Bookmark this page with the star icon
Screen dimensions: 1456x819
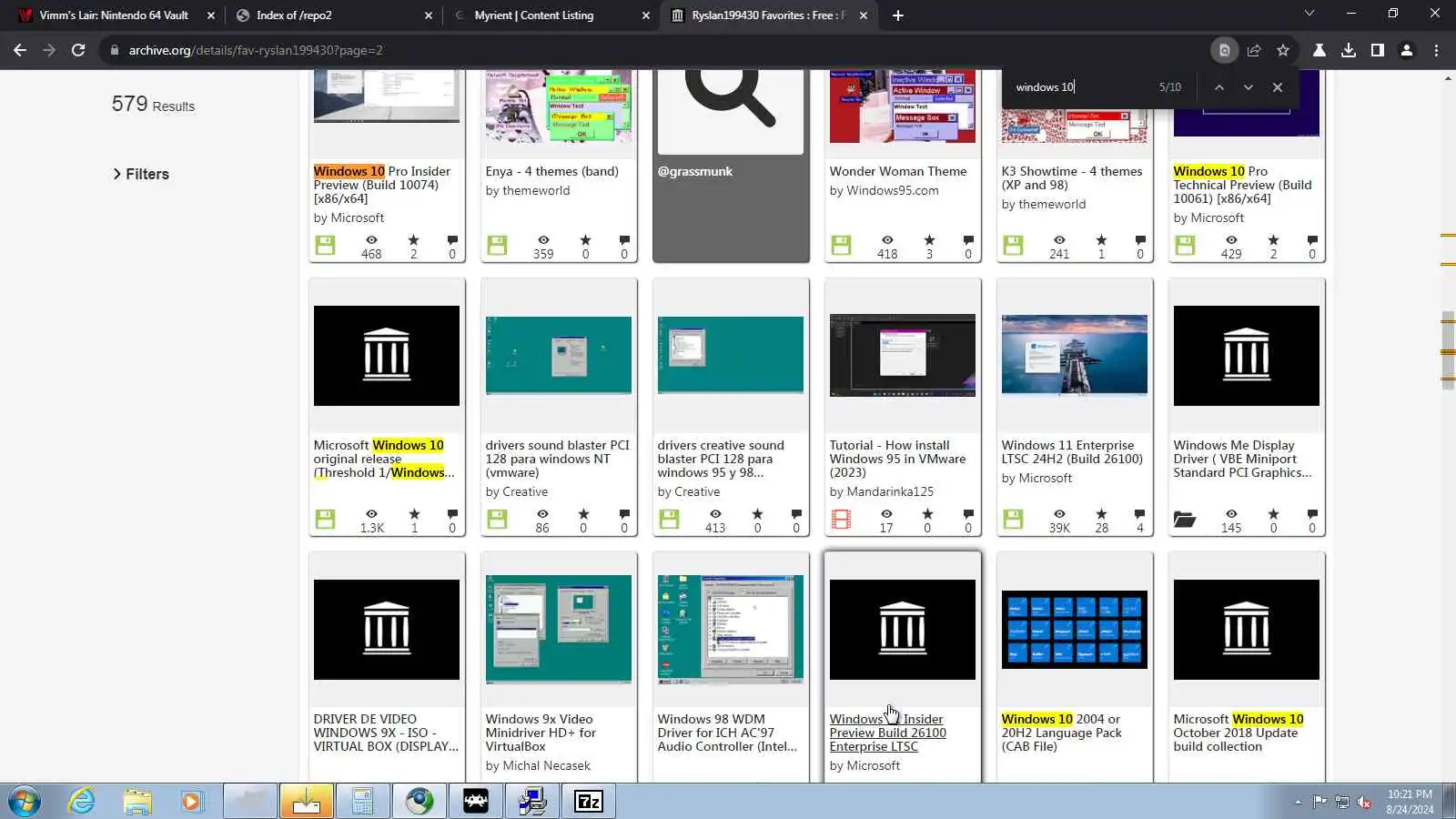pos(1283,50)
